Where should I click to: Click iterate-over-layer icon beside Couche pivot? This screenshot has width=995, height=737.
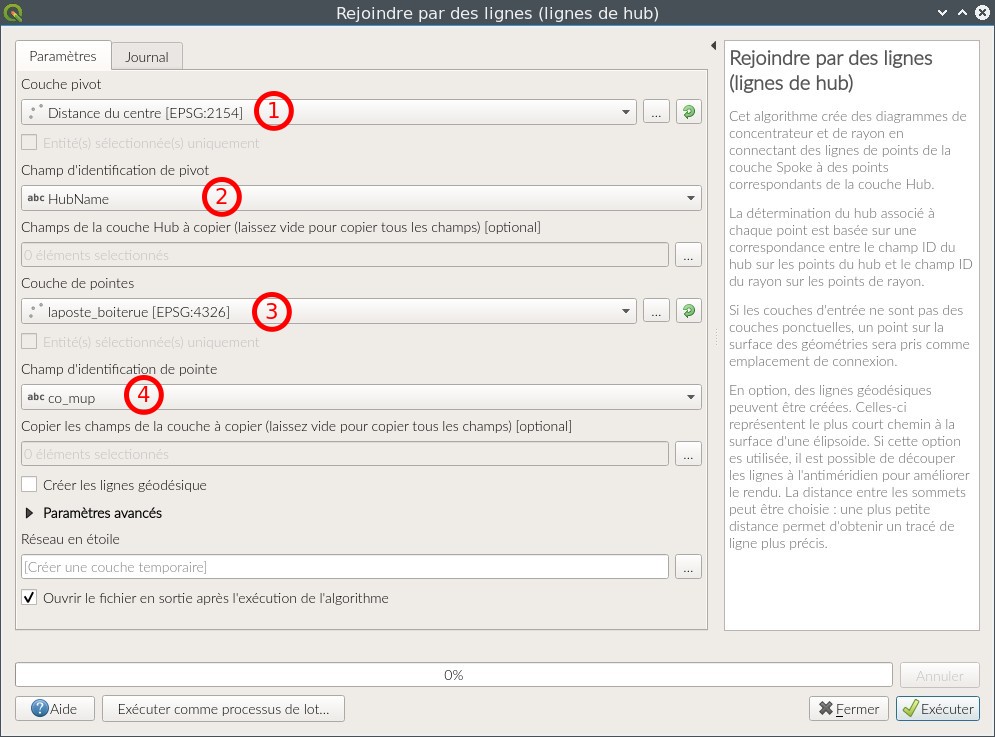[688, 112]
